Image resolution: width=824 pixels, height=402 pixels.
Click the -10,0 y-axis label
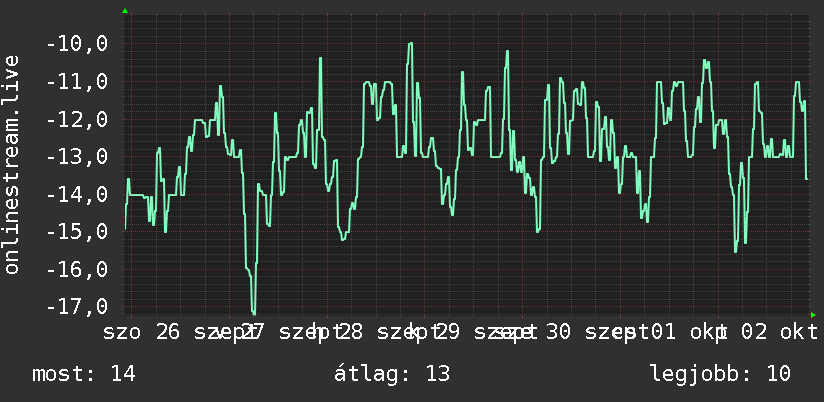(x=77, y=44)
